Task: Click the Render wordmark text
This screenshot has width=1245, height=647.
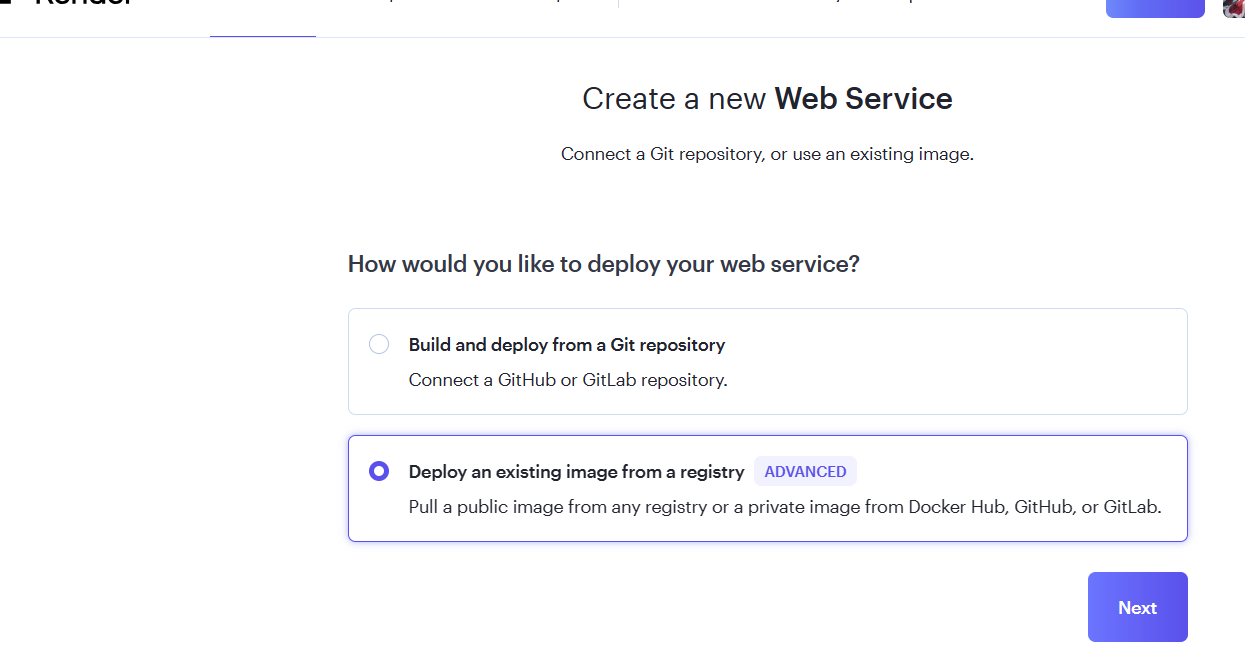Action: pos(84,3)
